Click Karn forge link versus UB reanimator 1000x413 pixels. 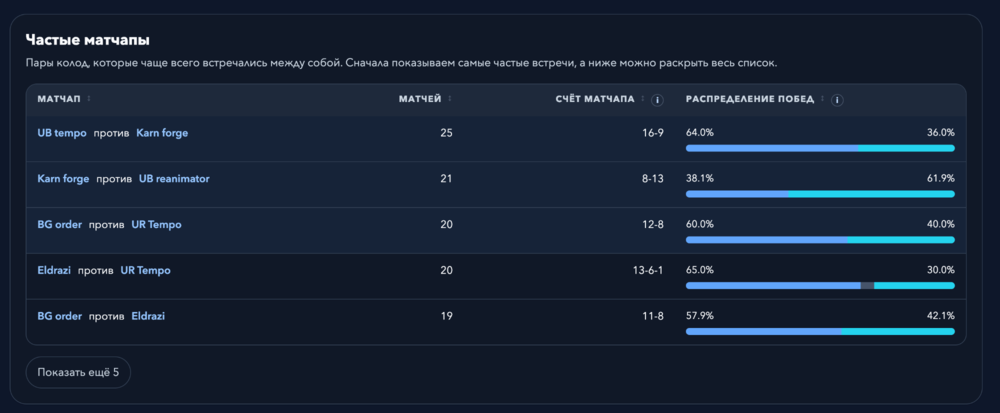(63, 179)
